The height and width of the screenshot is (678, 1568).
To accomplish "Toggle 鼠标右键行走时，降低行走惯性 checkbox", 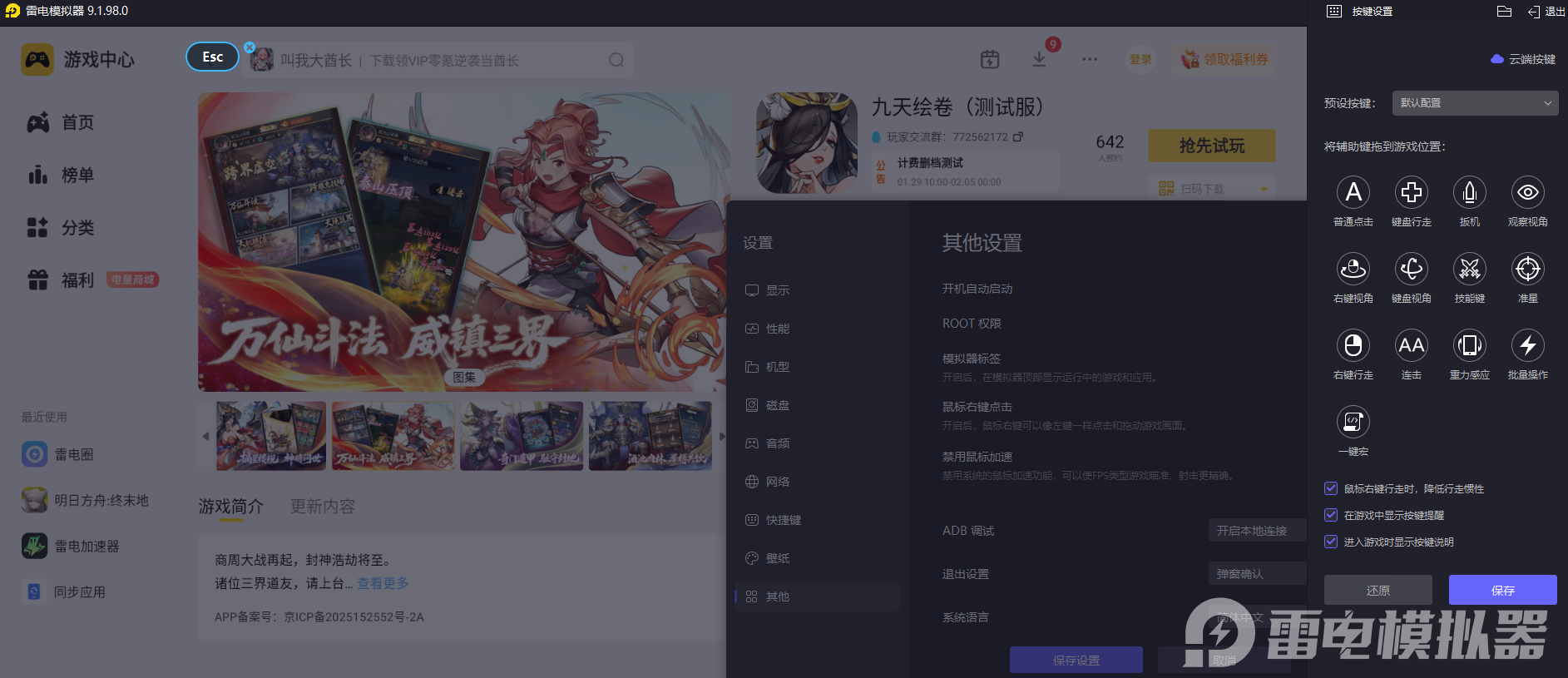I will (1331, 488).
